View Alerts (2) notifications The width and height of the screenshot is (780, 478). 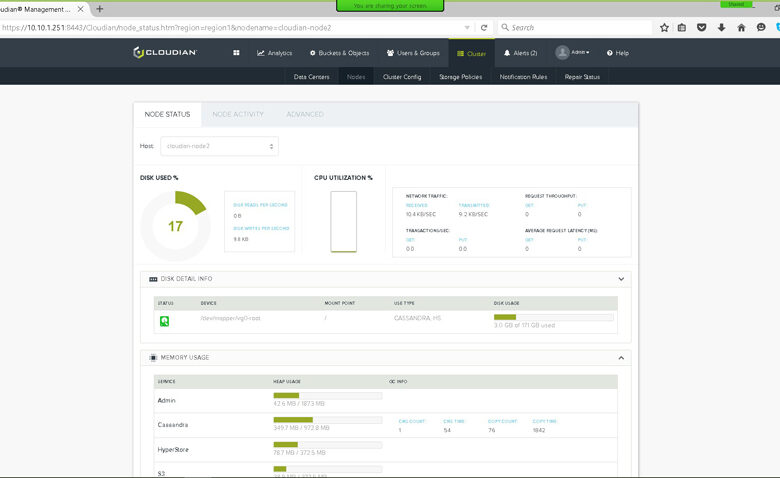click(520, 53)
